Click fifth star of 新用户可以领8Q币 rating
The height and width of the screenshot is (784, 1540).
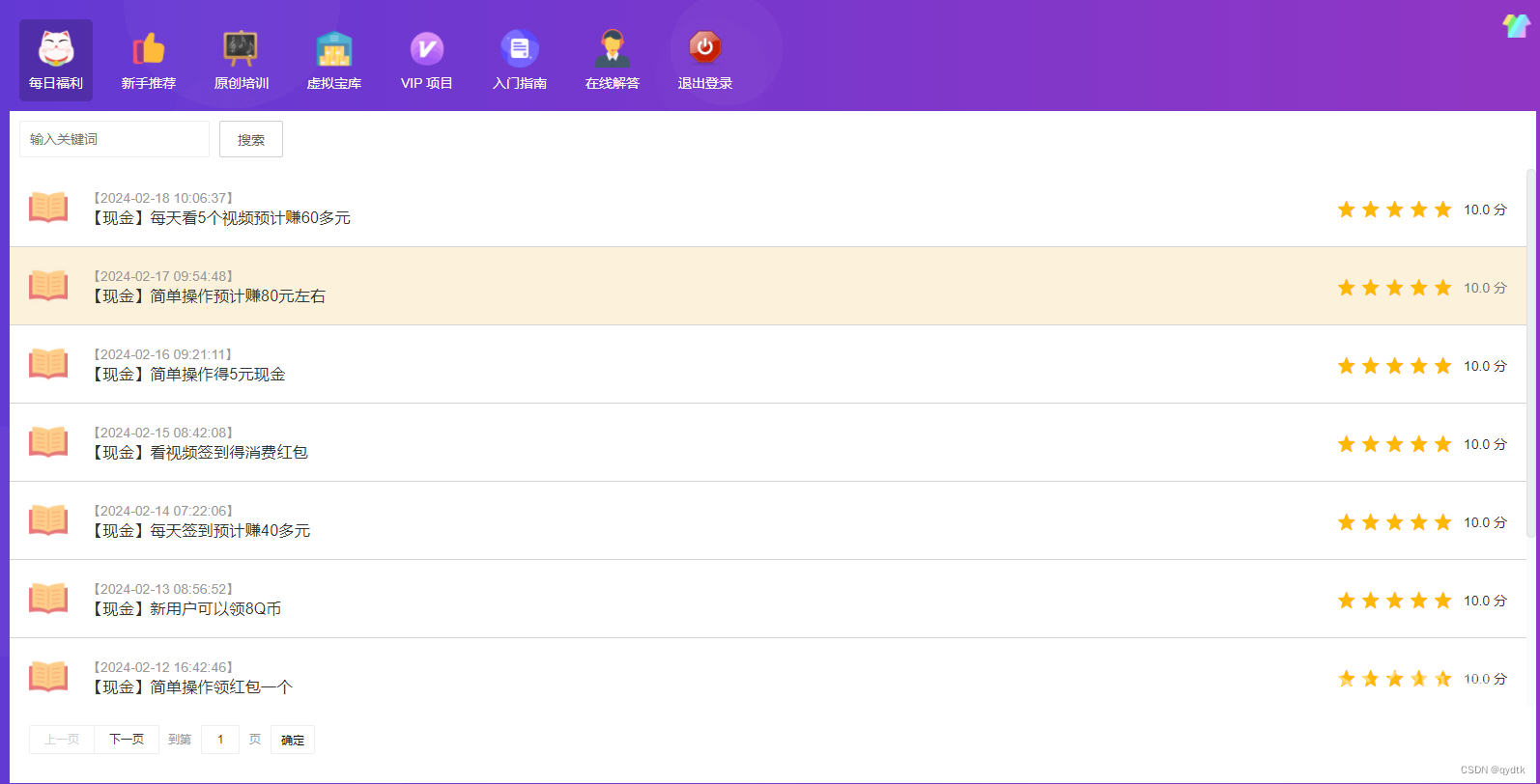coord(1442,601)
